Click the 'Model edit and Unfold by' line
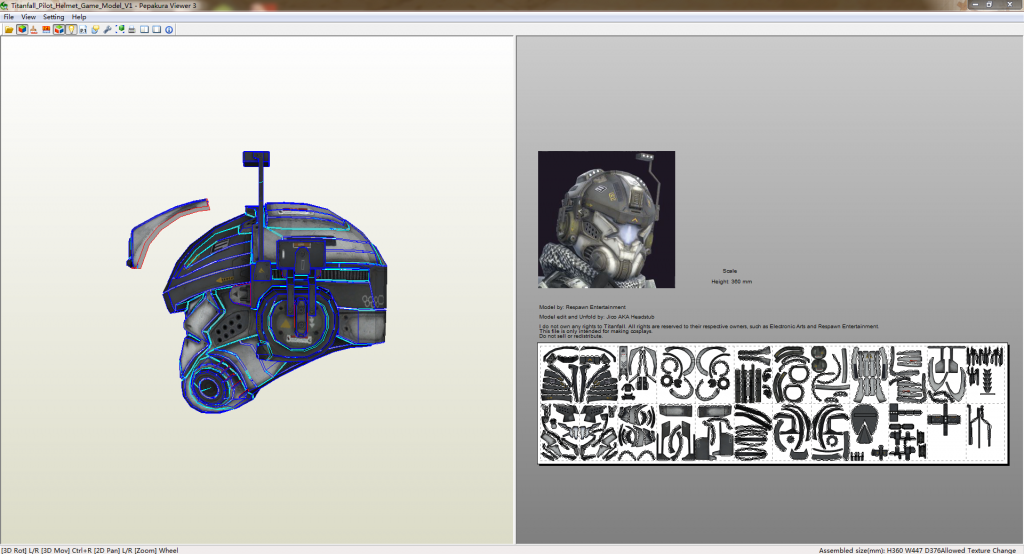1024x554 pixels. [596, 317]
